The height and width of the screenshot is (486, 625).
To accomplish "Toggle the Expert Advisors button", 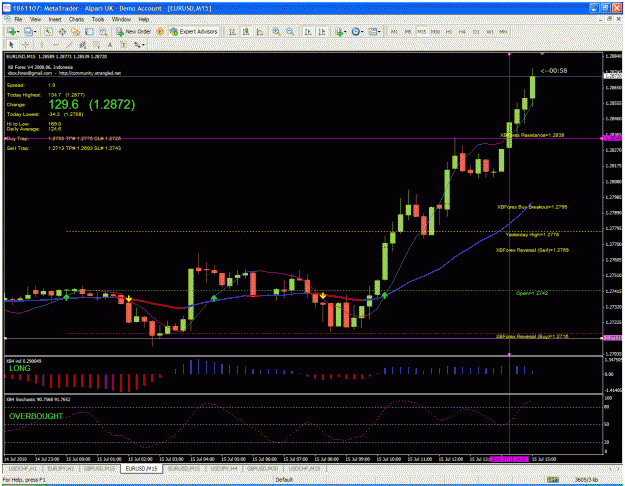I will click(x=194, y=31).
